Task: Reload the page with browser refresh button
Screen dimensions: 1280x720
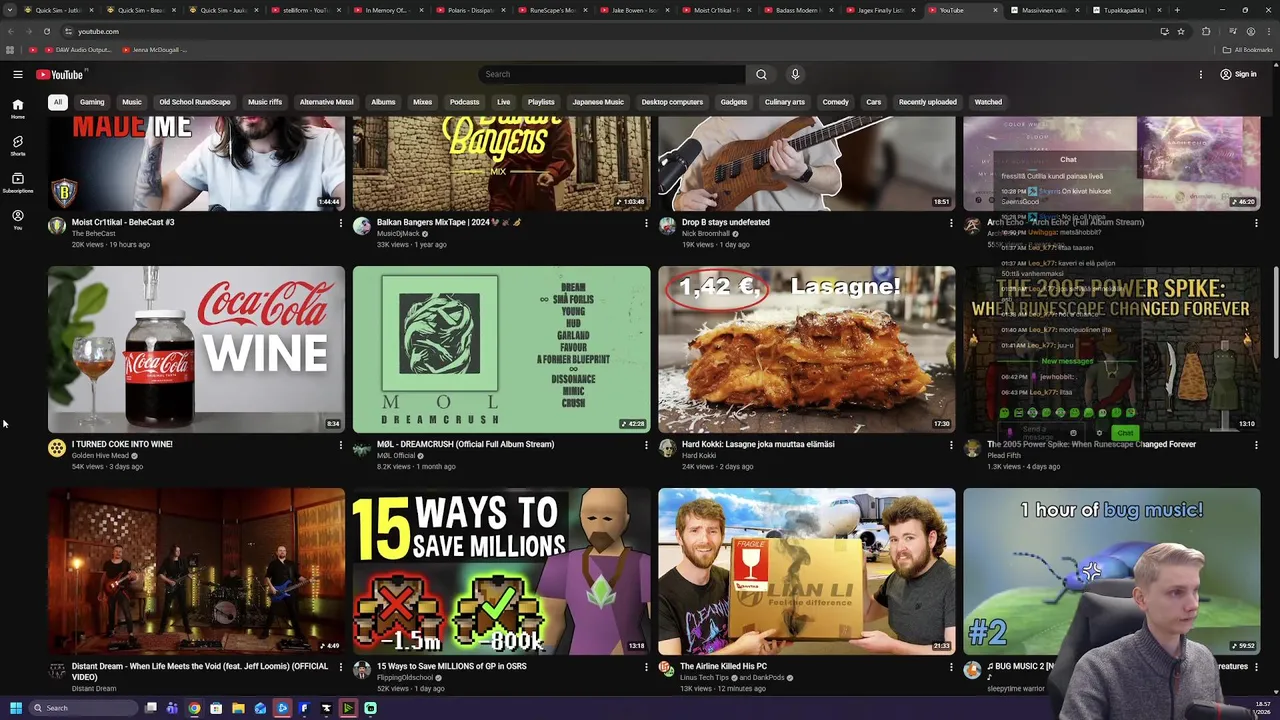Action: point(46,31)
